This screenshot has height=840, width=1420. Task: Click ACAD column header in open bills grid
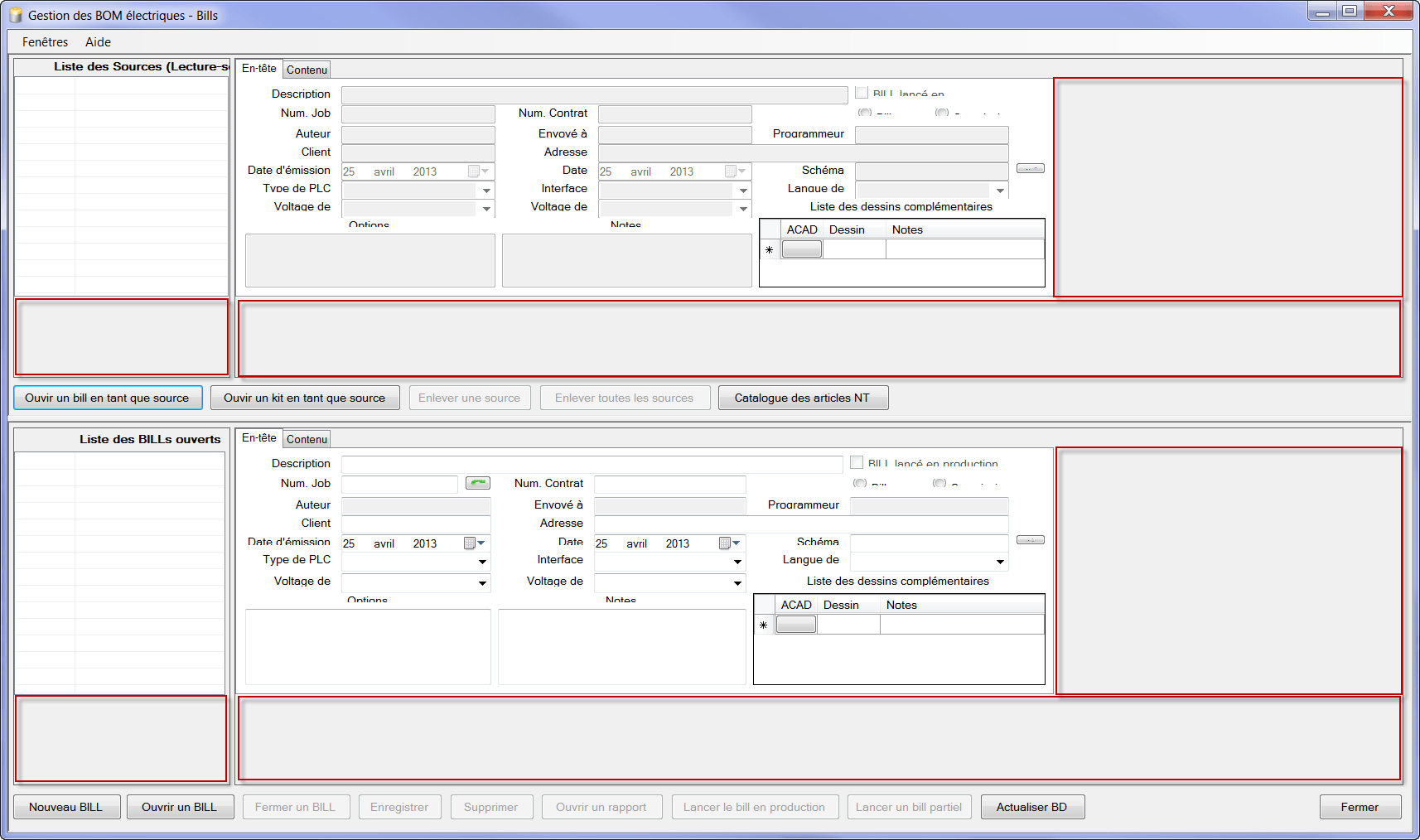pos(796,605)
